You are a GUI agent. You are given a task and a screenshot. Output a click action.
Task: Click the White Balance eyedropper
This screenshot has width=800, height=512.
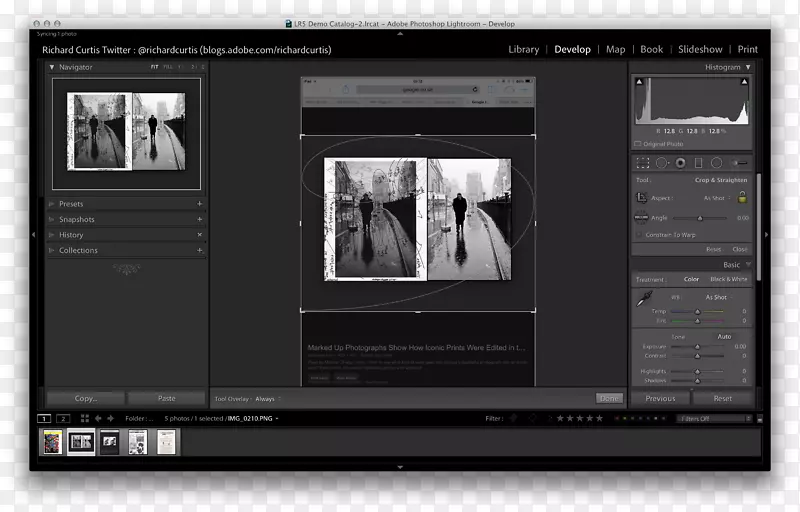(x=645, y=299)
